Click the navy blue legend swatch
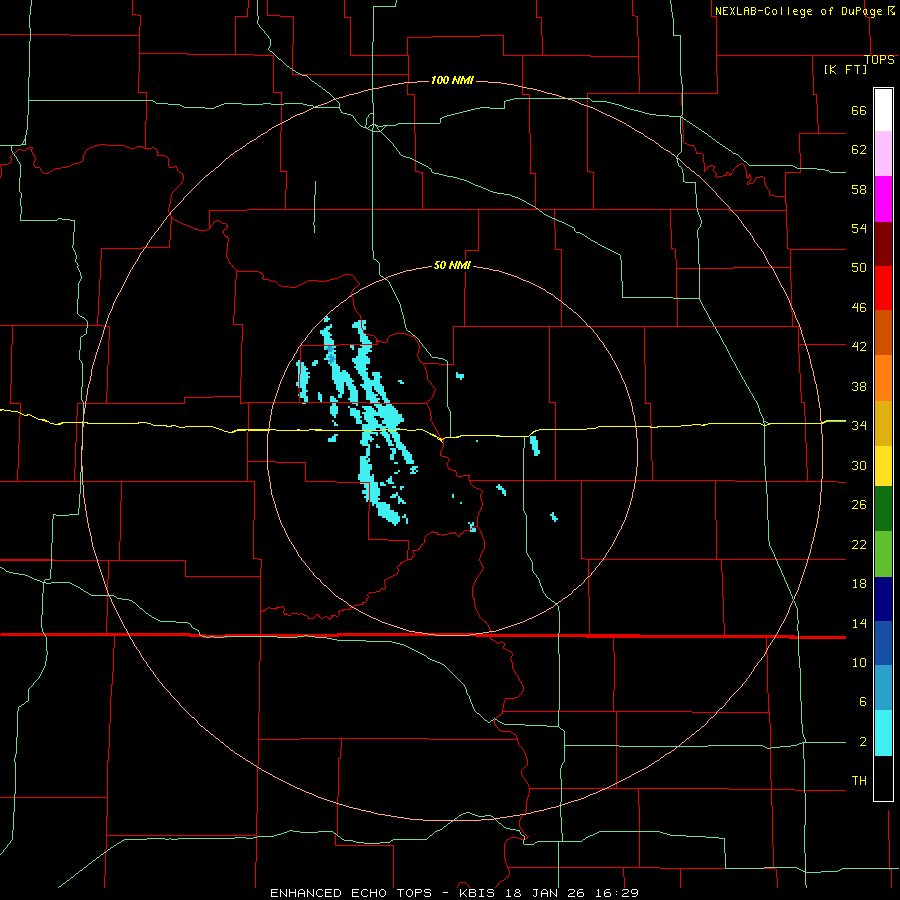Viewport: 900px width, 900px height. [883, 599]
